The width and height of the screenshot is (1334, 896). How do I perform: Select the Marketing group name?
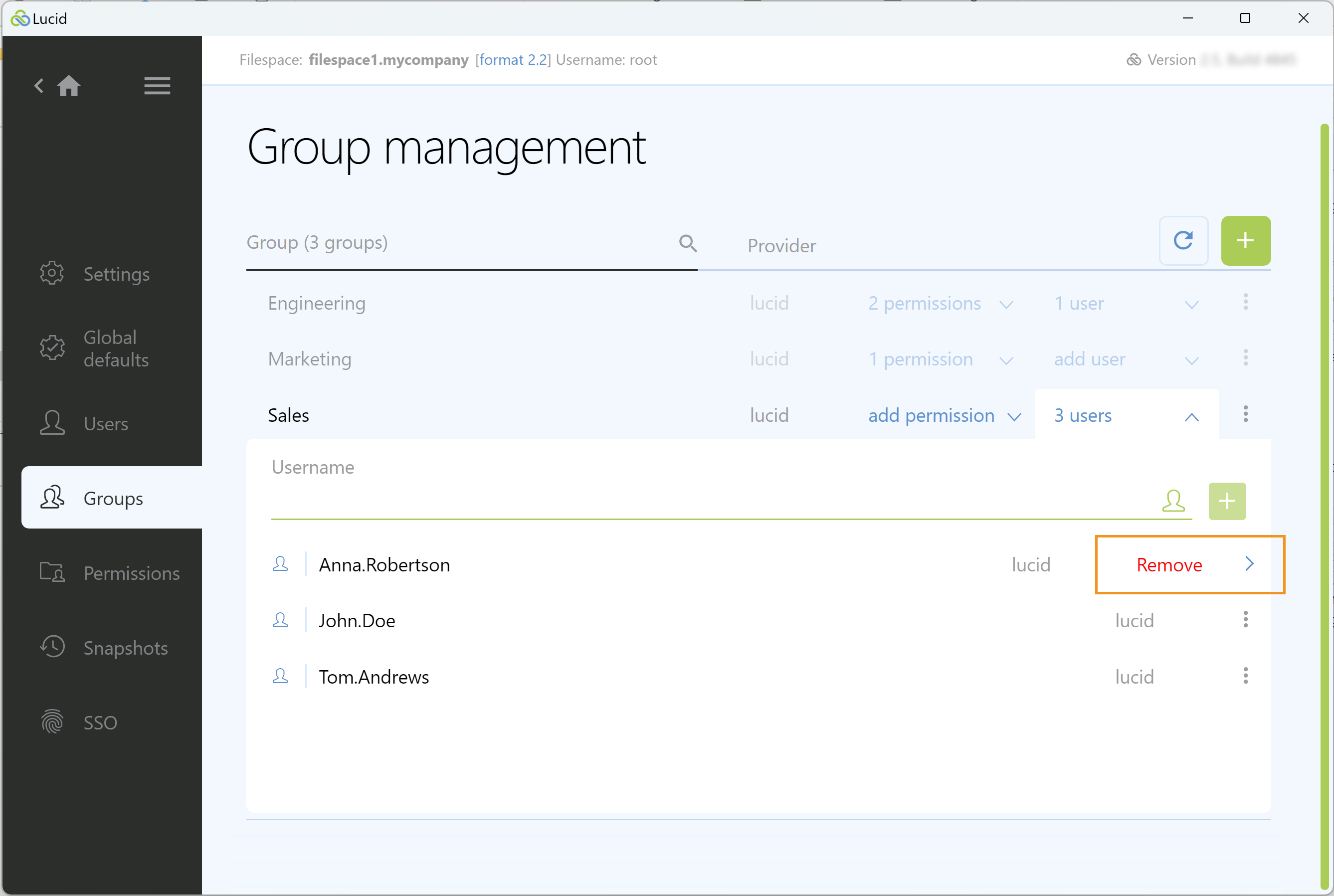(x=309, y=359)
